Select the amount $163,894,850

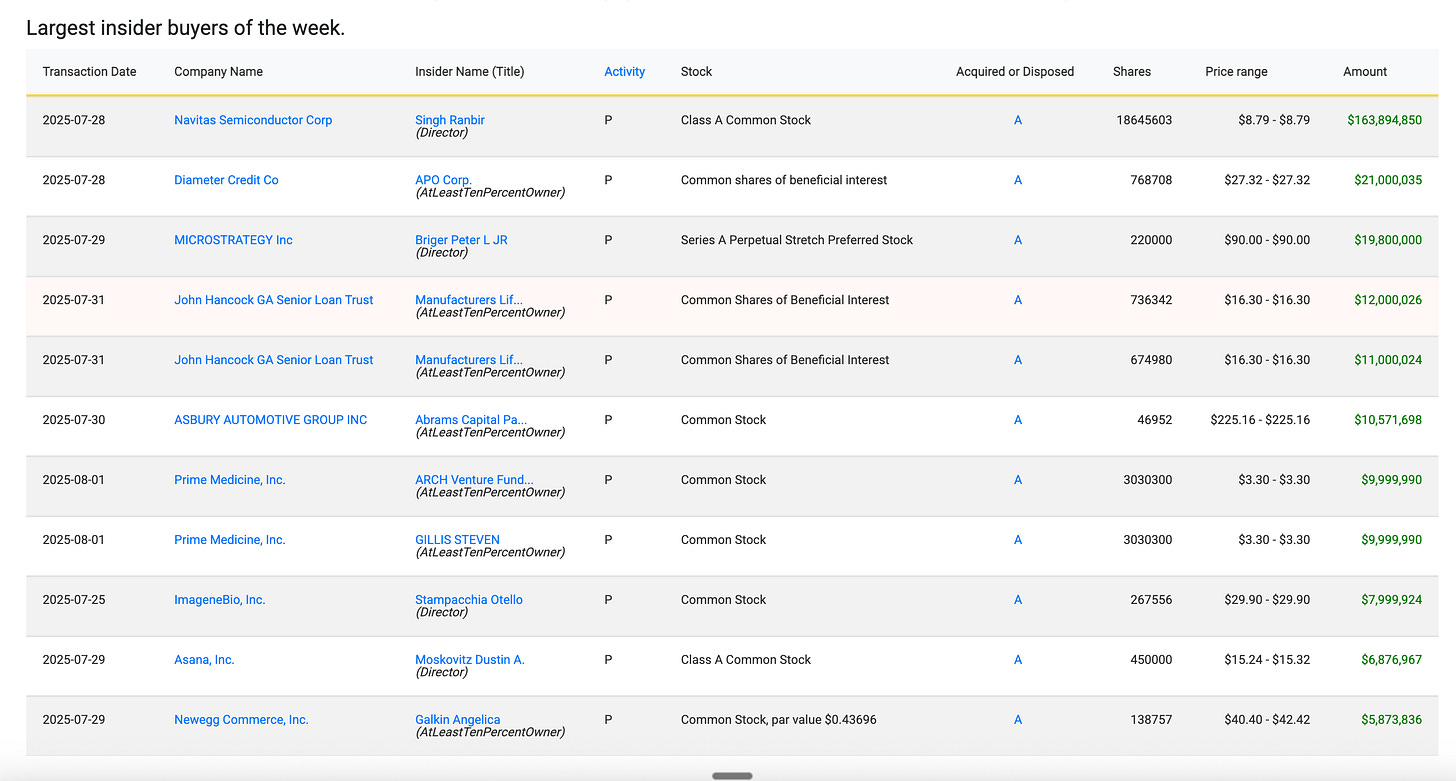tap(1384, 120)
